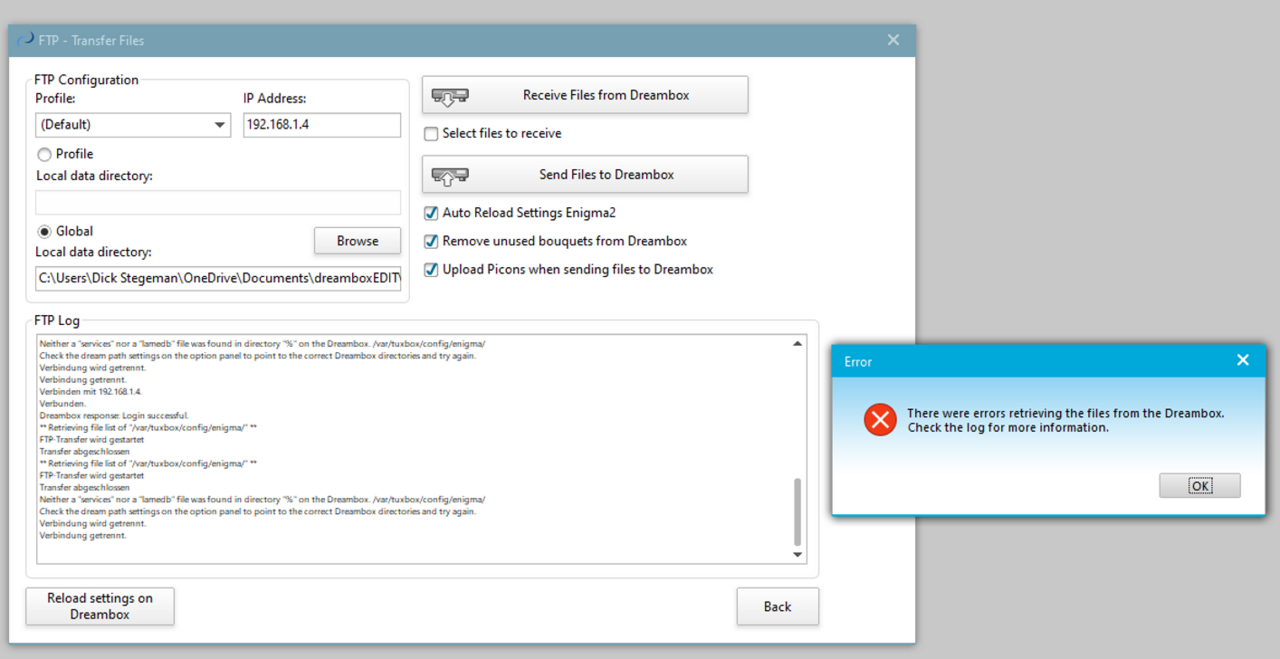Image resolution: width=1280 pixels, height=659 pixels.
Task: Close the FTP - Transfer Files window
Action: coord(893,40)
